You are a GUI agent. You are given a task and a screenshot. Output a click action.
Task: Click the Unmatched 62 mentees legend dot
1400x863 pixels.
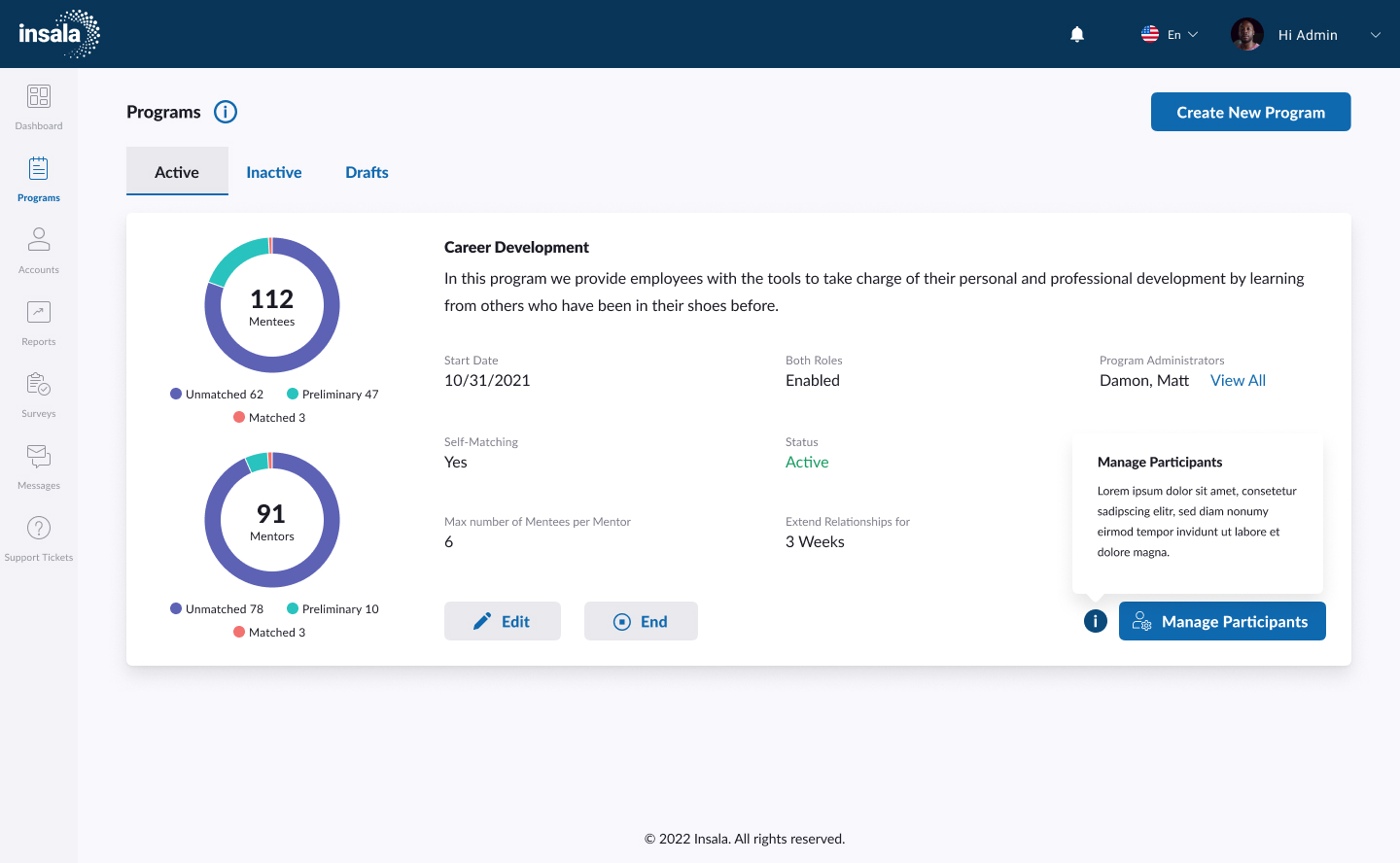[176, 394]
